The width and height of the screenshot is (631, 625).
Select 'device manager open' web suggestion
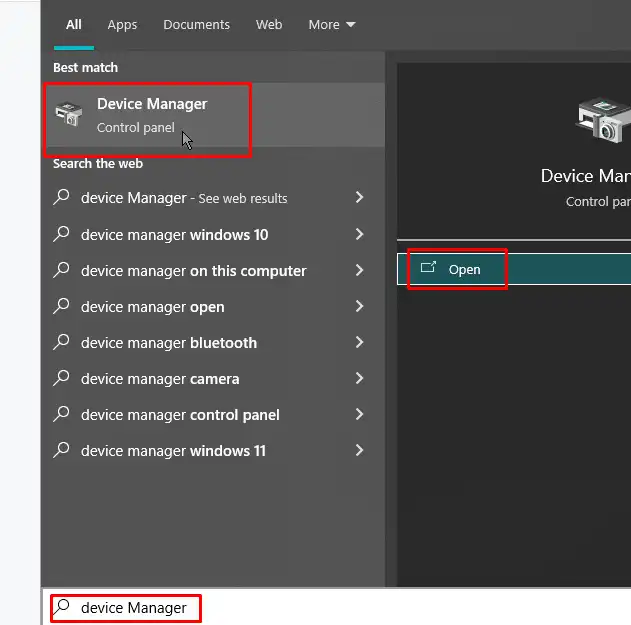(x=153, y=307)
